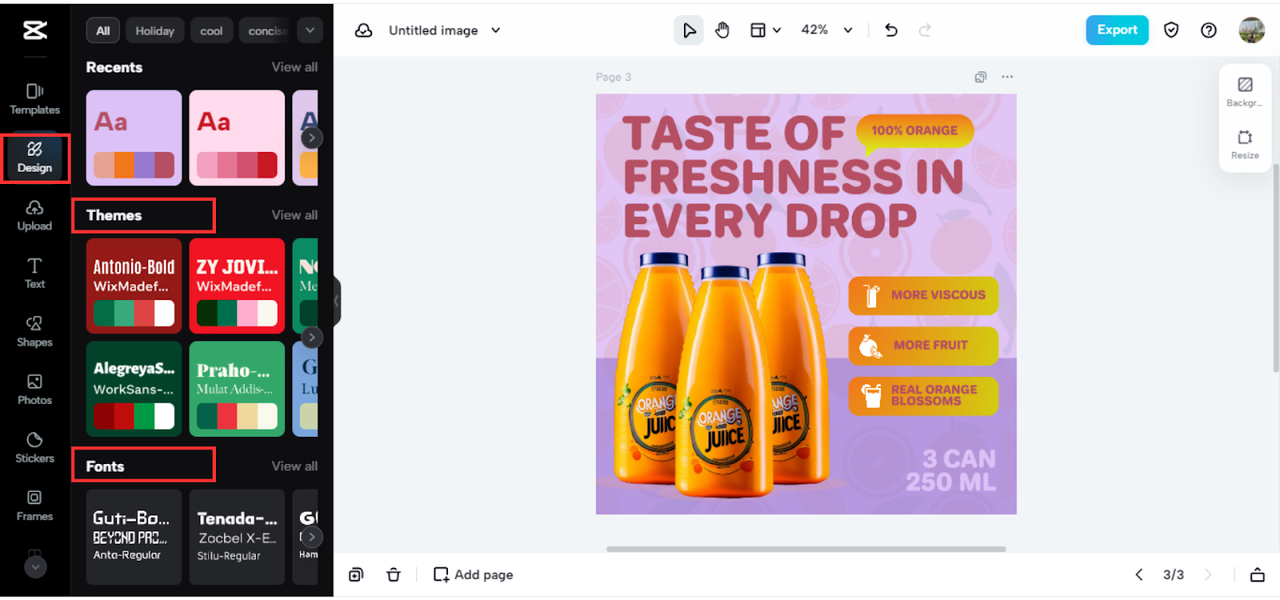
Task: Apply the Tenada font set
Action: coord(237,536)
